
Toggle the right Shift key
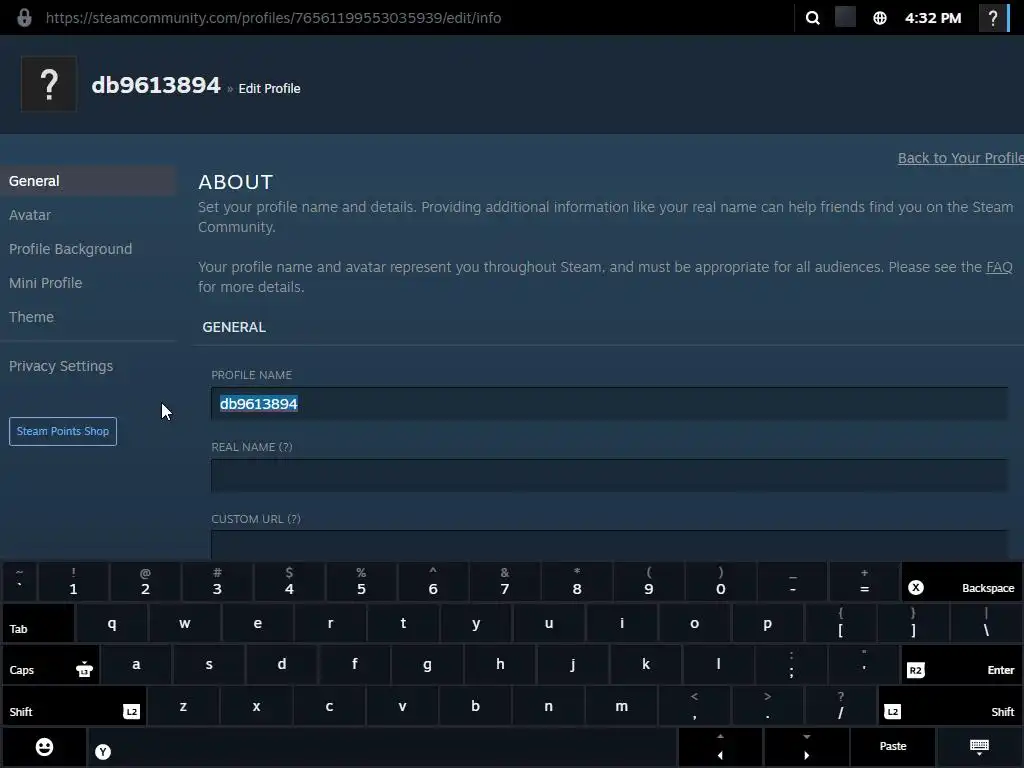tap(950, 706)
